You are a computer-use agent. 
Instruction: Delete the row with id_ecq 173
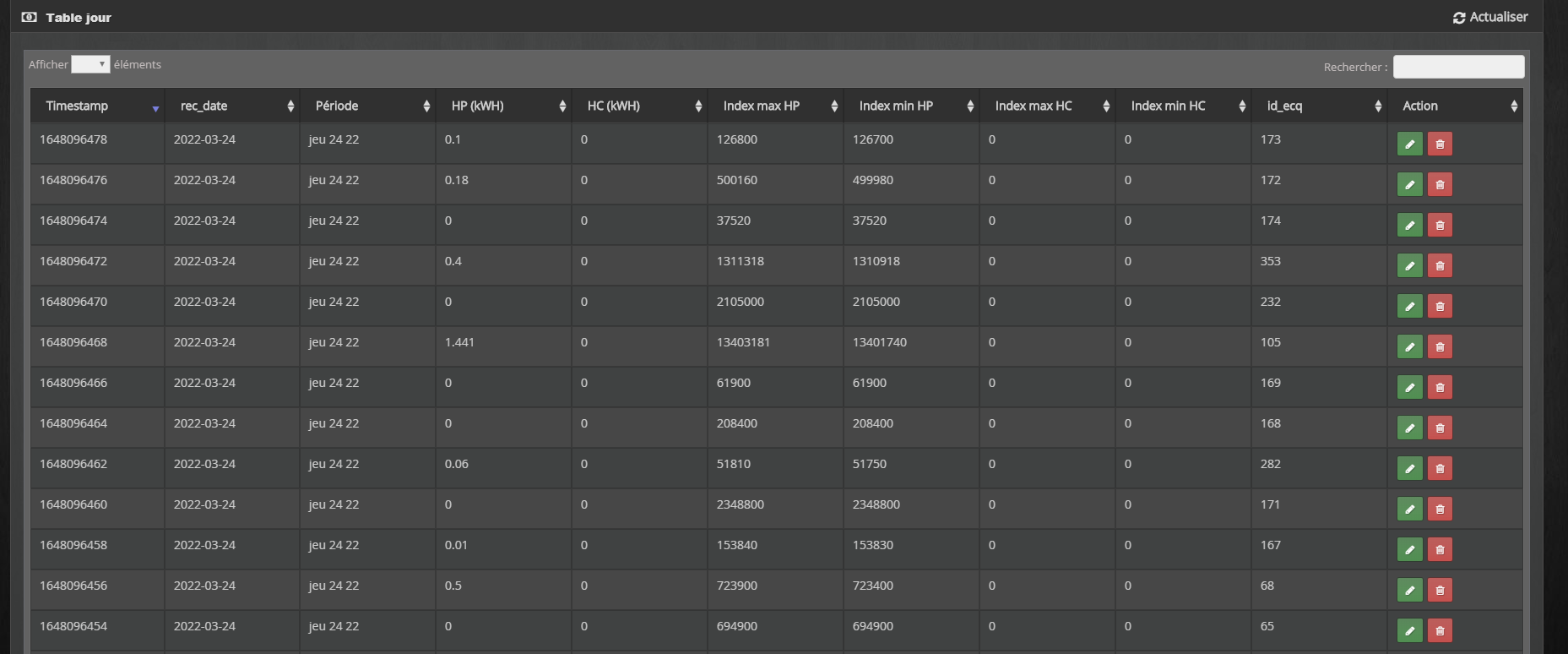coord(1440,144)
